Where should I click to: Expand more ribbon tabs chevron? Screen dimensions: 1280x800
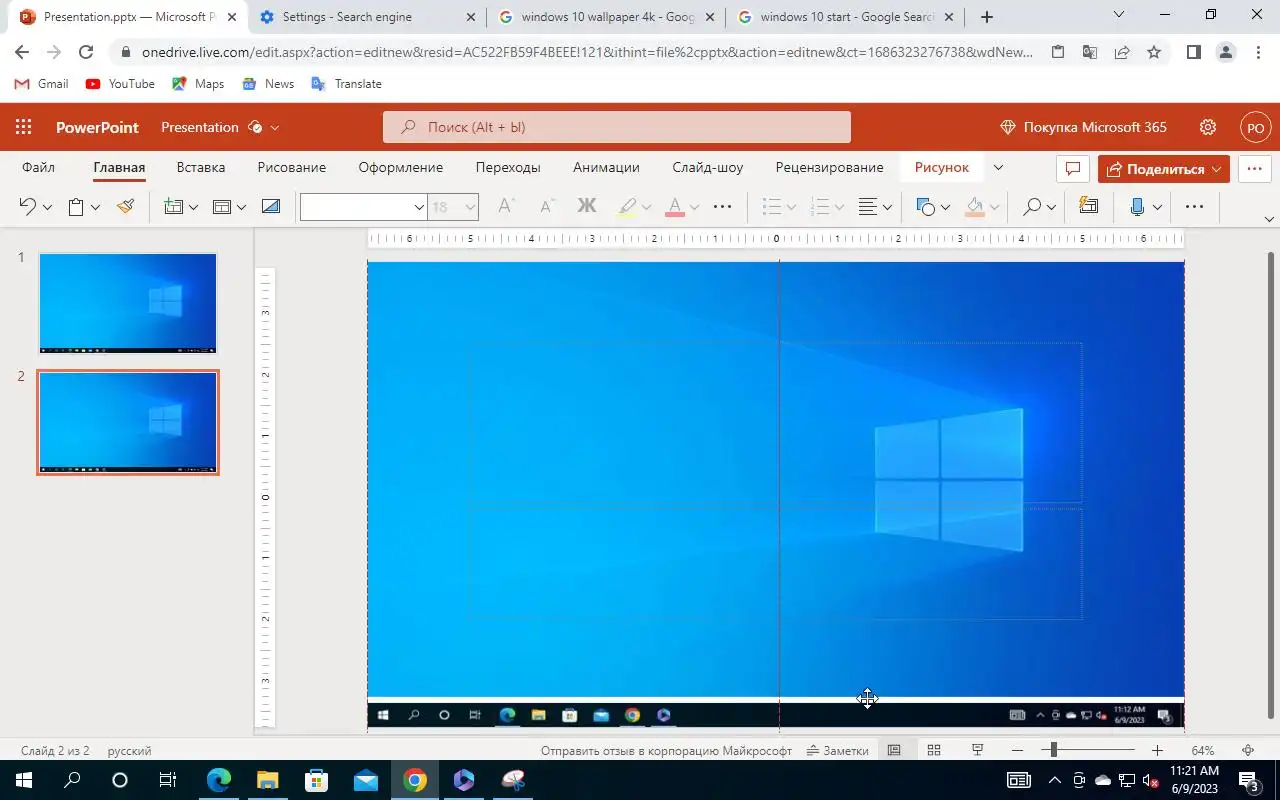point(997,168)
